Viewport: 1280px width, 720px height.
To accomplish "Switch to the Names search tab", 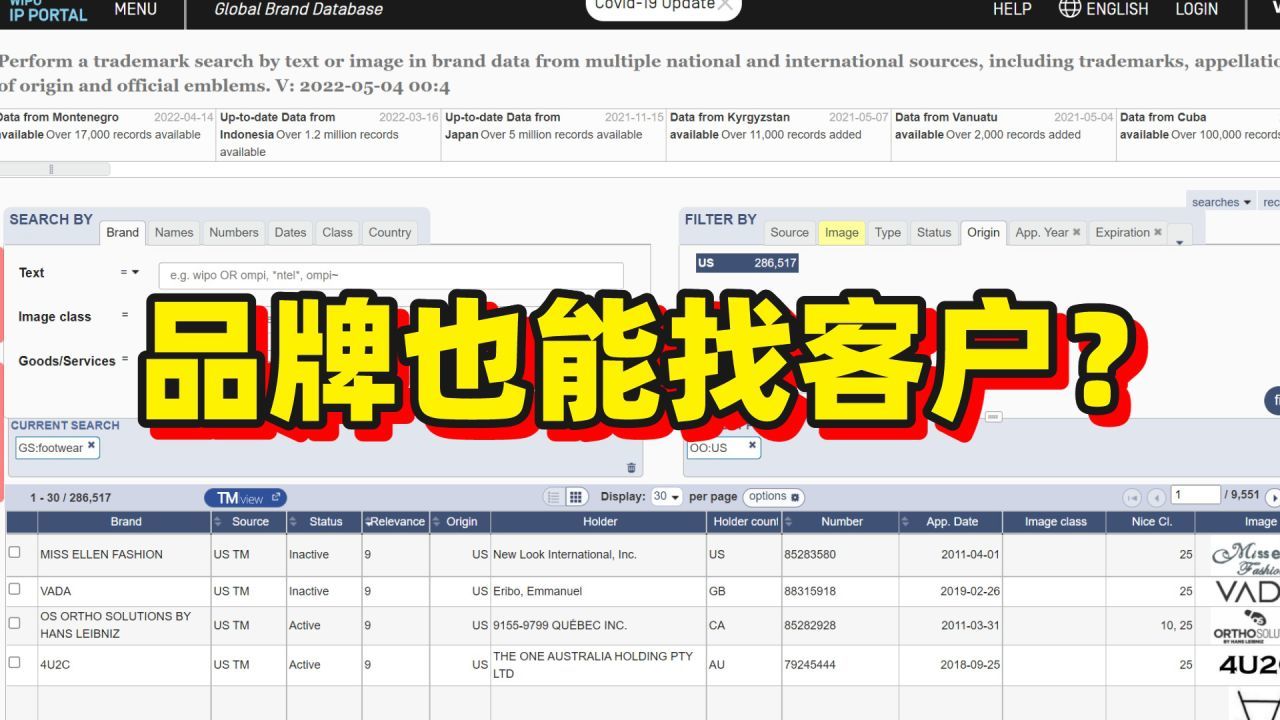I will (174, 232).
